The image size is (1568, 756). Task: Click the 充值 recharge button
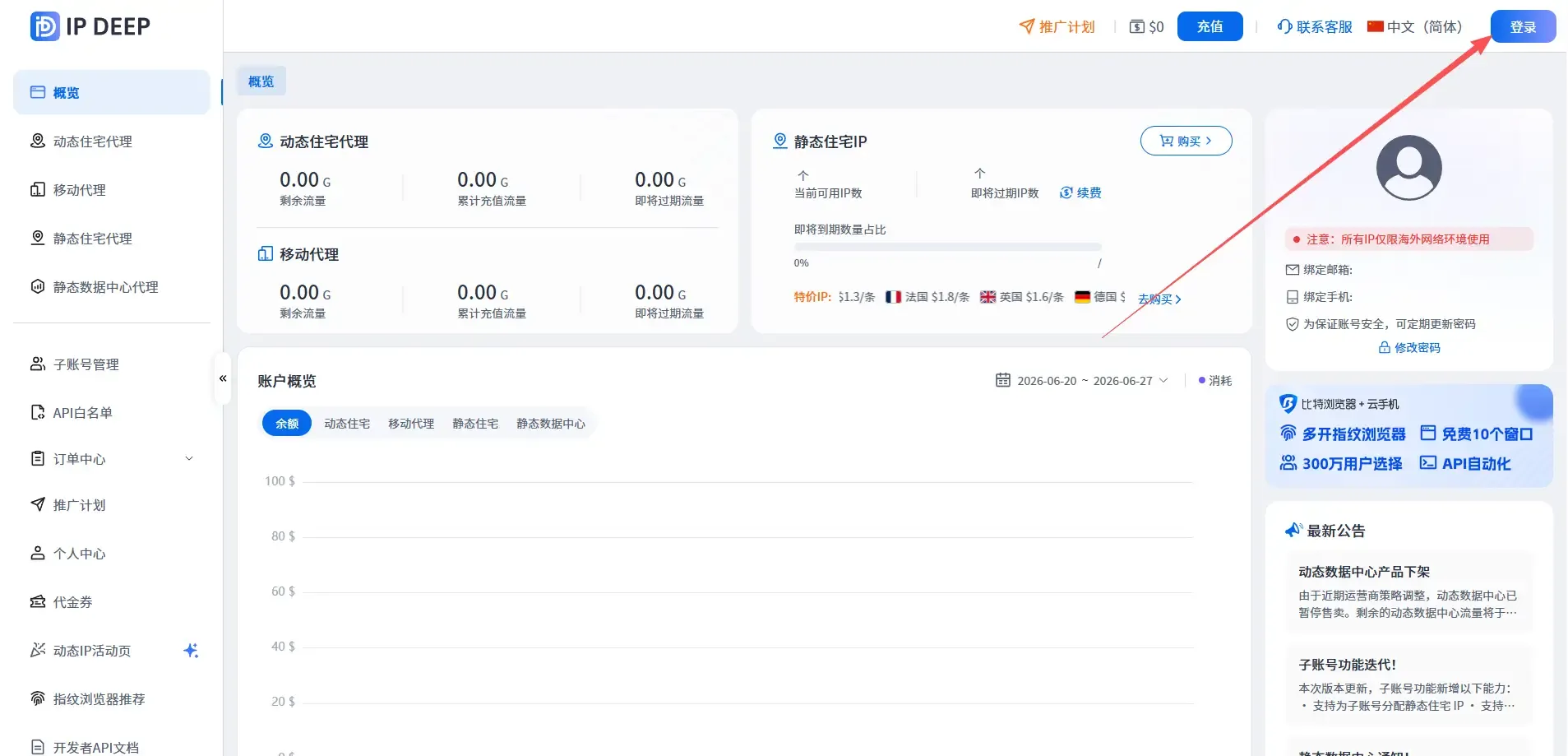pyautogui.click(x=1210, y=26)
